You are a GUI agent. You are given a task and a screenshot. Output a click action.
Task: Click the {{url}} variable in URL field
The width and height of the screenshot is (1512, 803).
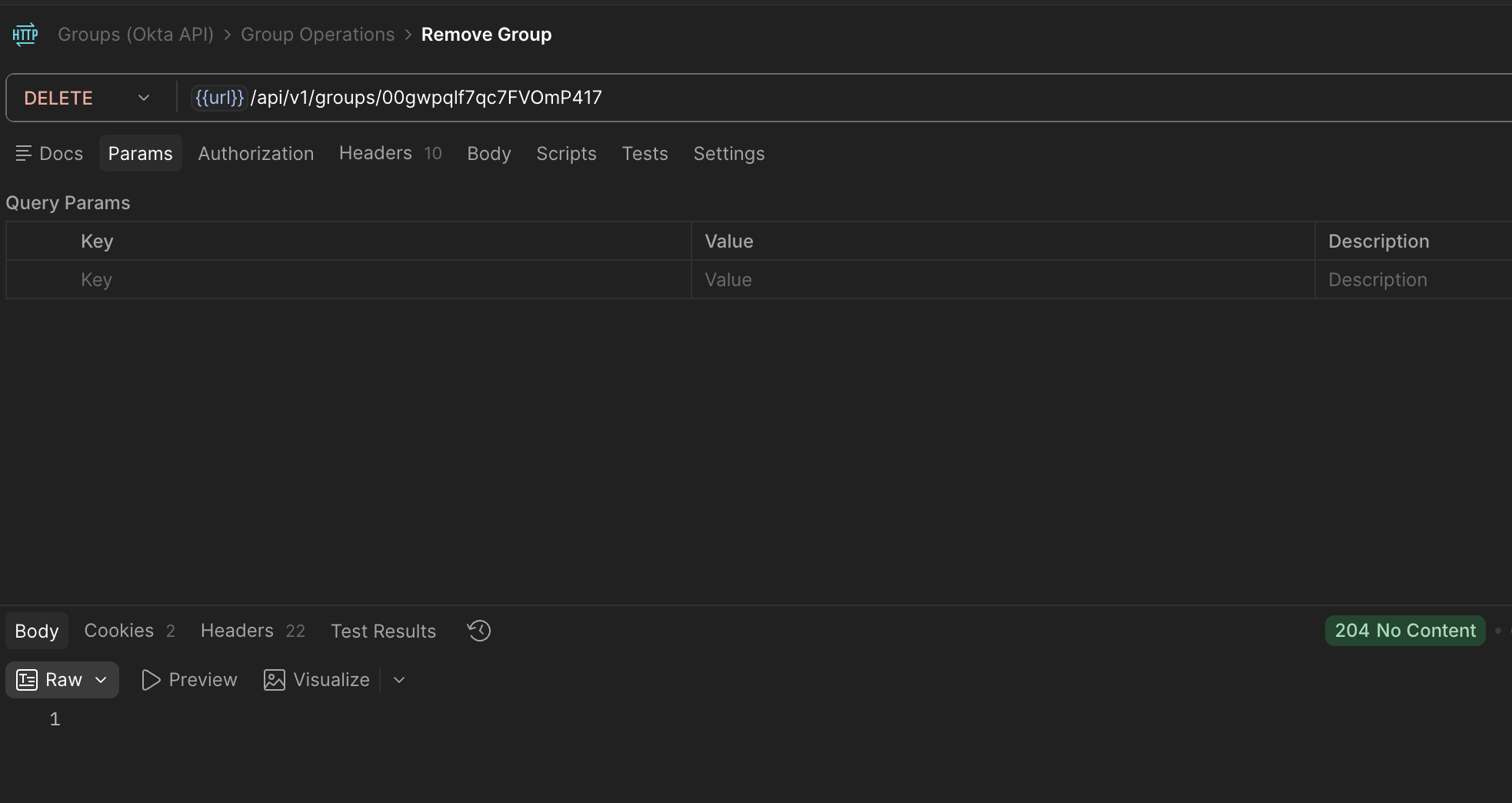click(219, 98)
